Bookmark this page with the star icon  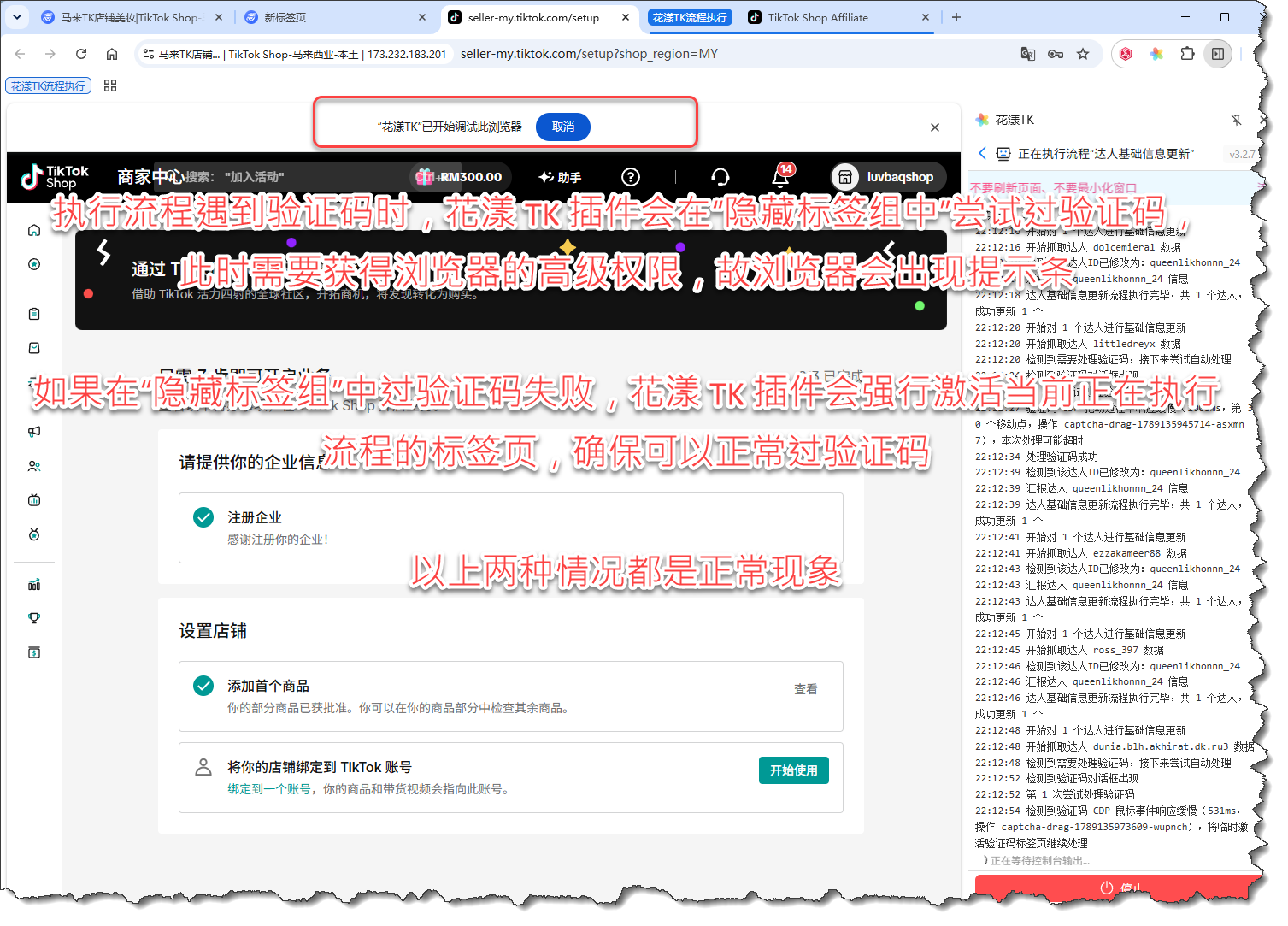(x=1083, y=54)
